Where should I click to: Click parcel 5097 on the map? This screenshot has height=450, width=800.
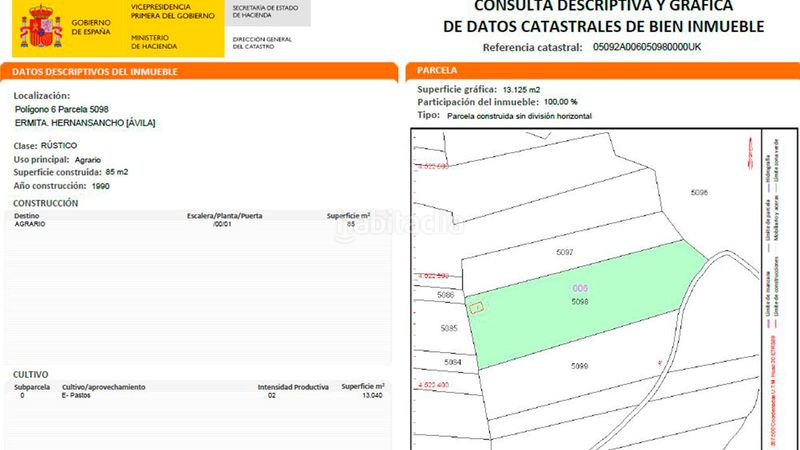tap(564, 253)
